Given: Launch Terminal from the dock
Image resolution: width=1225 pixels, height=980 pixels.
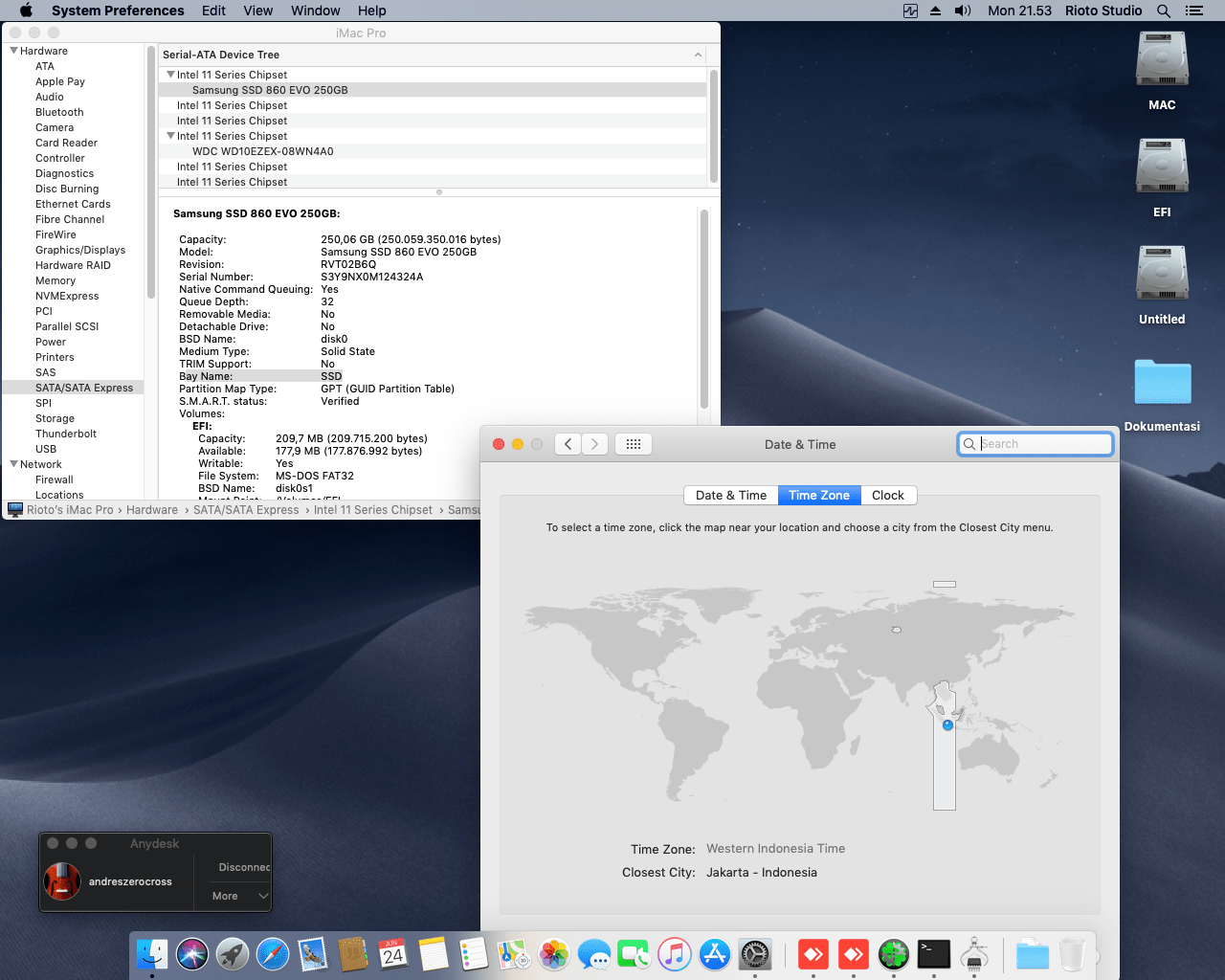Looking at the screenshot, I should [933, 954].
